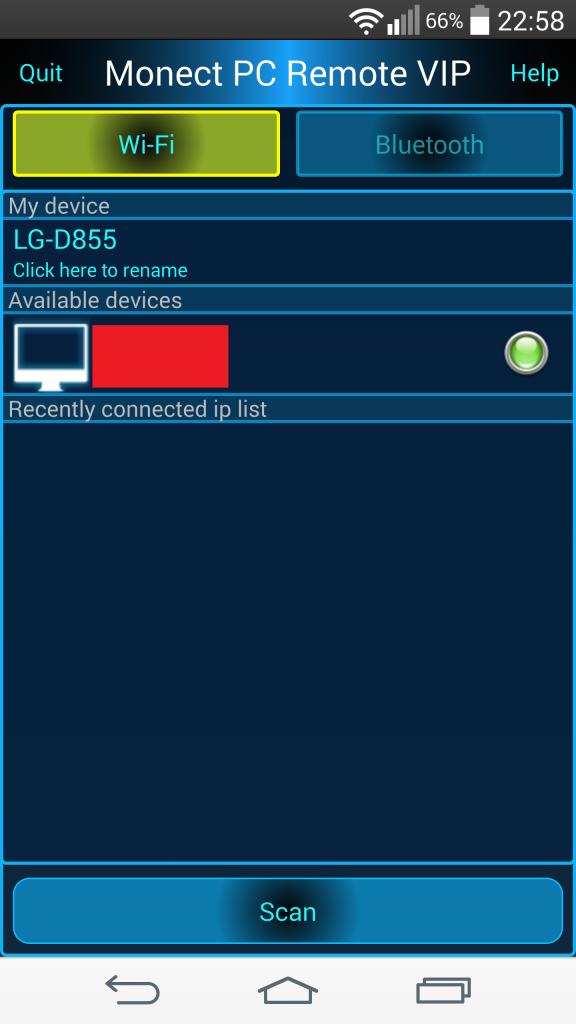This screenshot has width=576, height=1024.
Task: Tap the clock showing 22:58
Action: (531, 22)
